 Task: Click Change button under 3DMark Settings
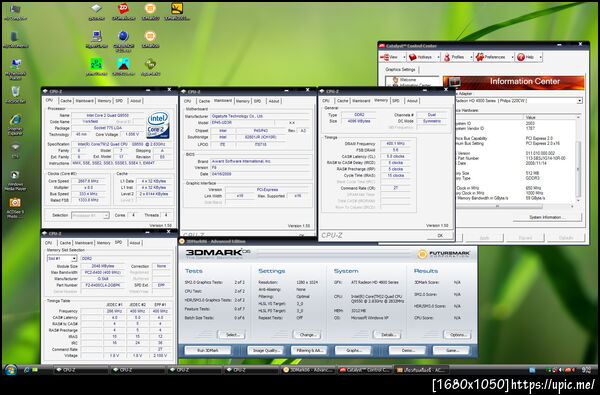(307, 335)
